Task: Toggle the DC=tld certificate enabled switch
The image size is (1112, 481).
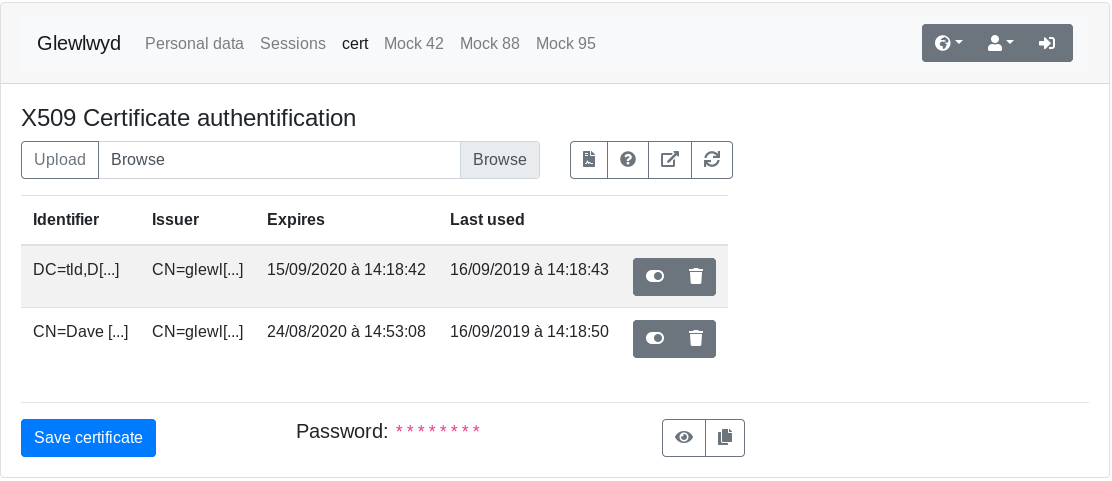Action: [655, 277]
